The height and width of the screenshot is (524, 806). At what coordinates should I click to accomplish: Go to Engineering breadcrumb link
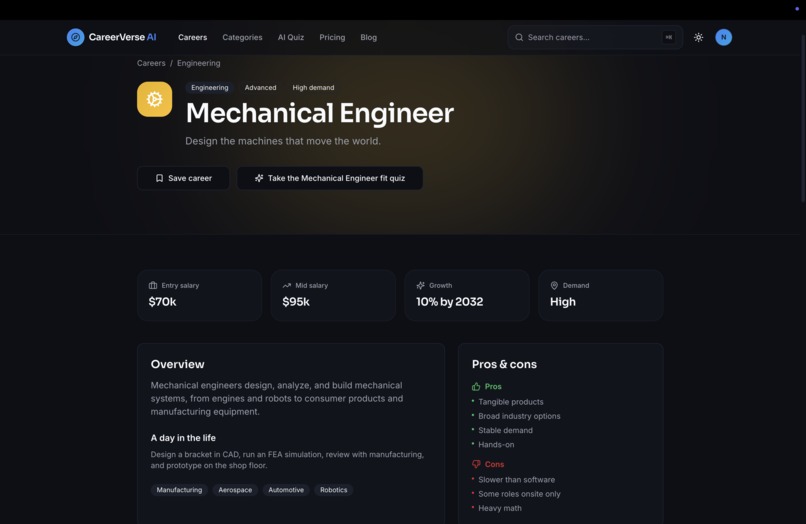coord(198,63)
